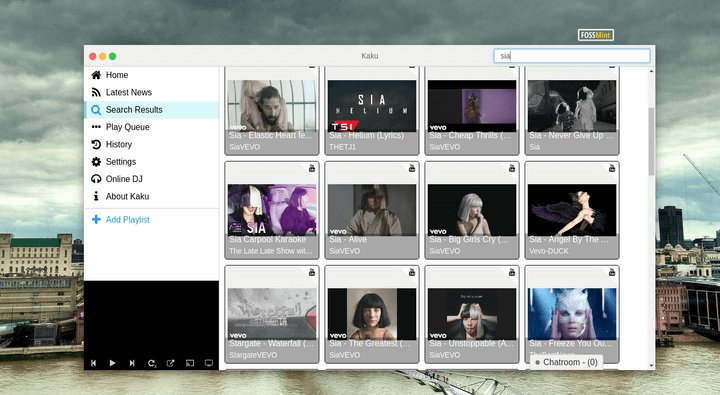The image size is (720, 395).
Task: Click the Settings gear icon
Action: pos(96,162)
